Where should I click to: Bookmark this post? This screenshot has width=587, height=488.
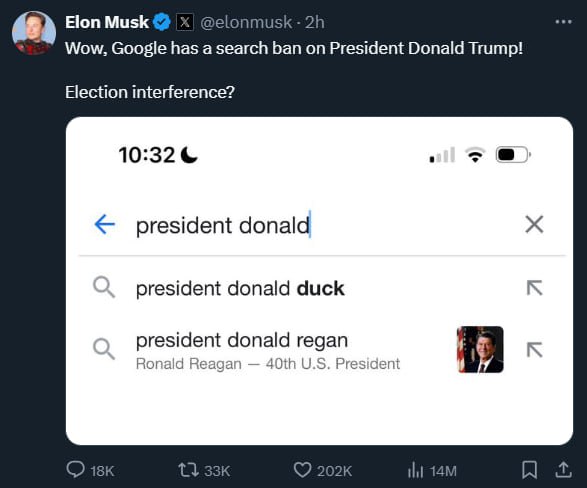click(x=529, y=470)
